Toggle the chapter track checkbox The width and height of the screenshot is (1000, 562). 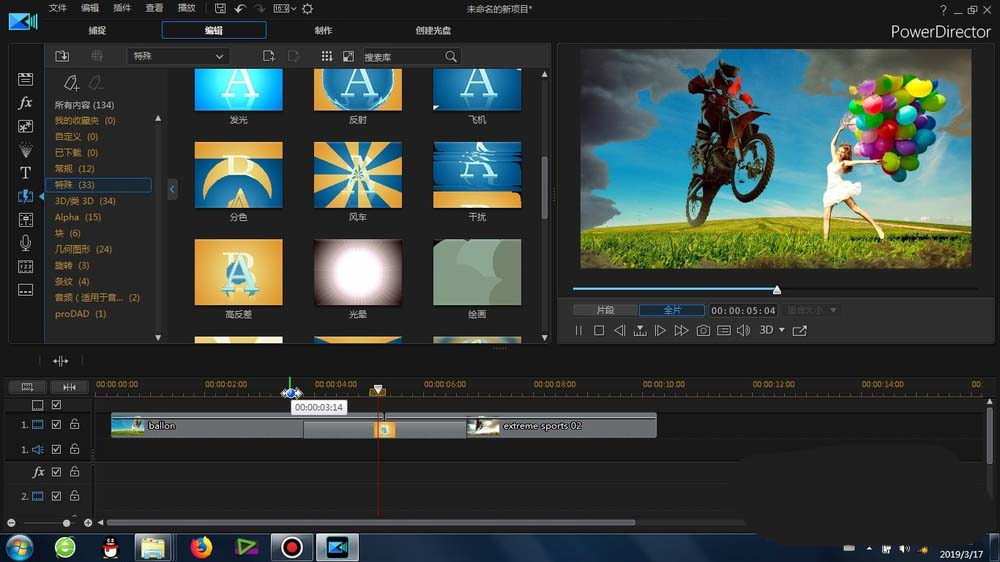[x=56, y=404]
